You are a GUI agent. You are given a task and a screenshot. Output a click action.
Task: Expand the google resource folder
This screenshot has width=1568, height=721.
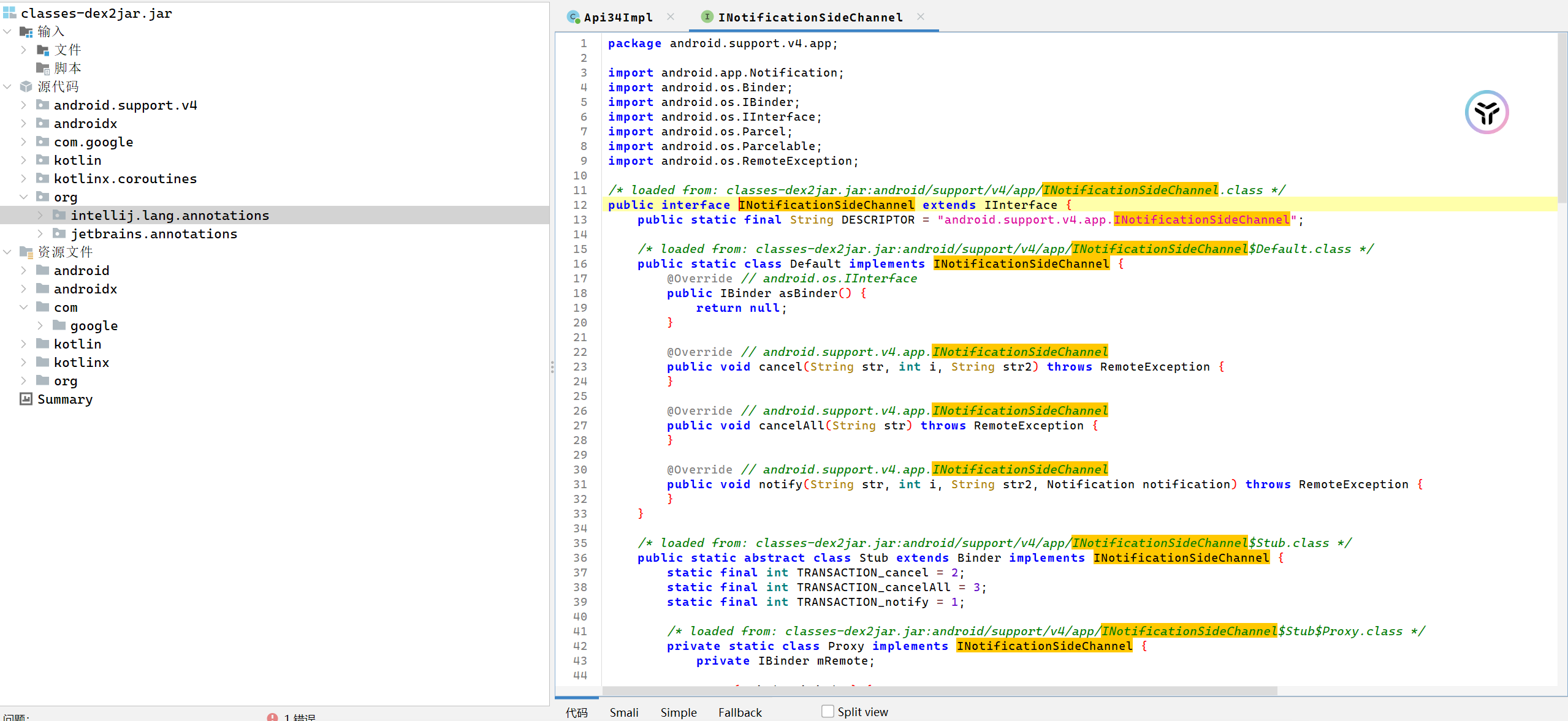(x=40, y=325)
